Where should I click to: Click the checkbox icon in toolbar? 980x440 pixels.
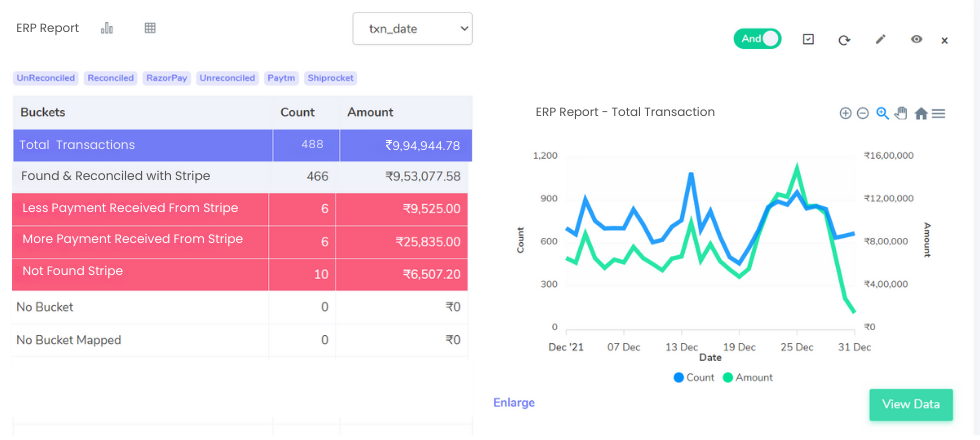808,39
